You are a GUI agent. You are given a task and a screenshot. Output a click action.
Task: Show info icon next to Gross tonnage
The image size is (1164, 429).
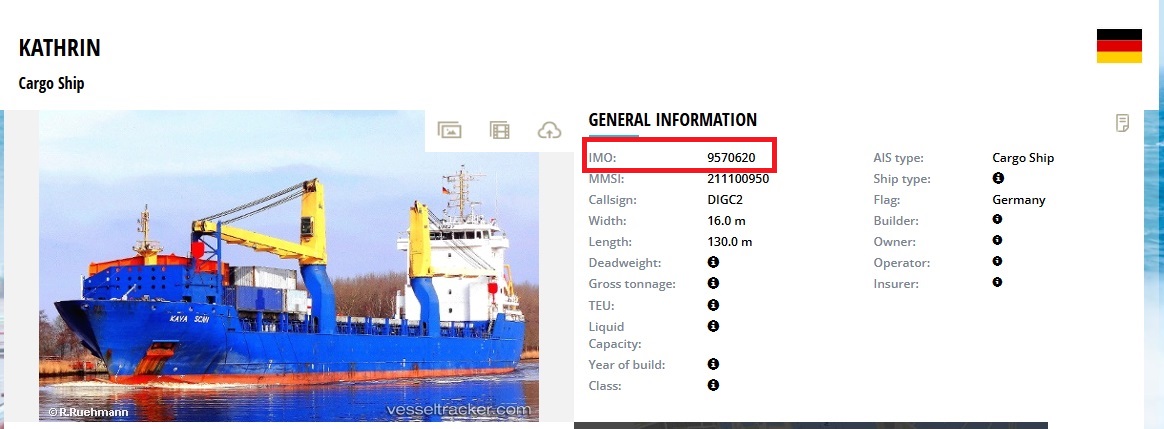tap(713, 283)
